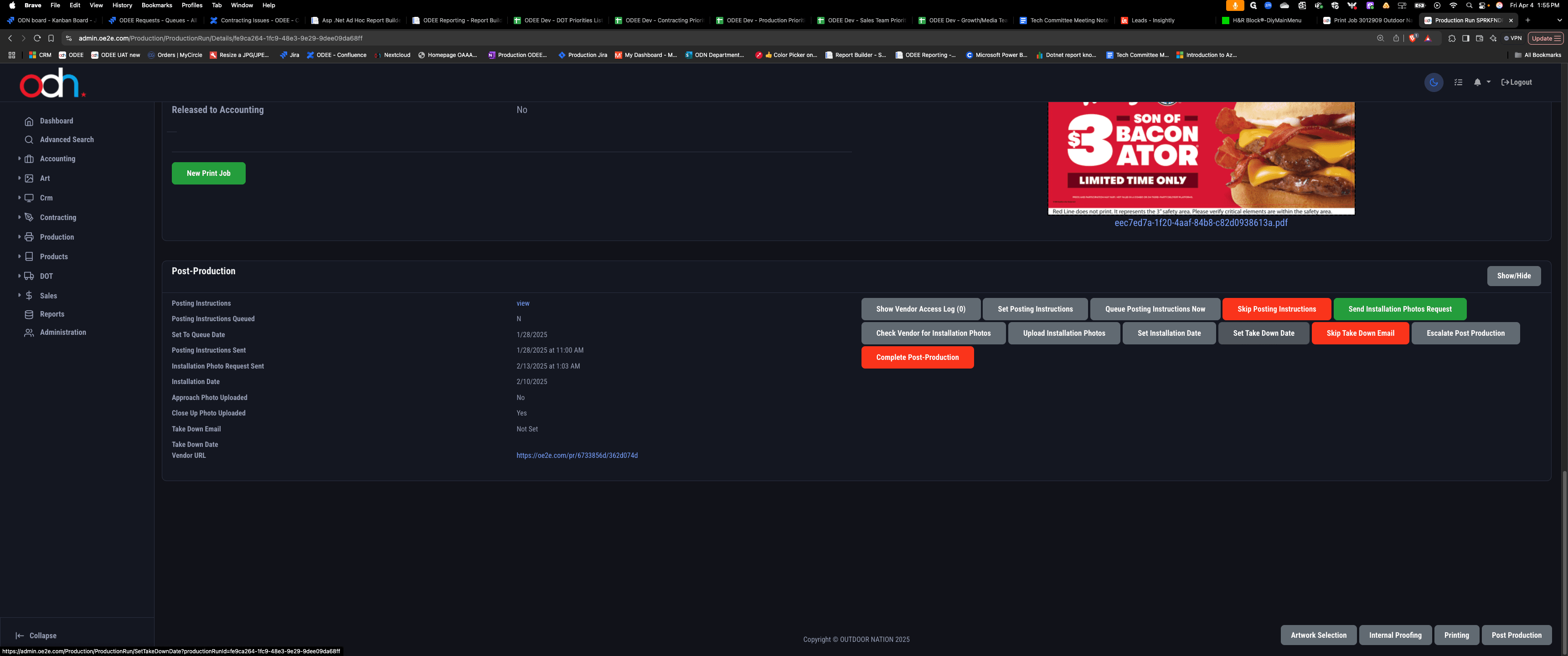Screen dimensions: 1568x656
Task: Toggle the browser sidebar panel icon
Action: click(x=1466, y=38)
